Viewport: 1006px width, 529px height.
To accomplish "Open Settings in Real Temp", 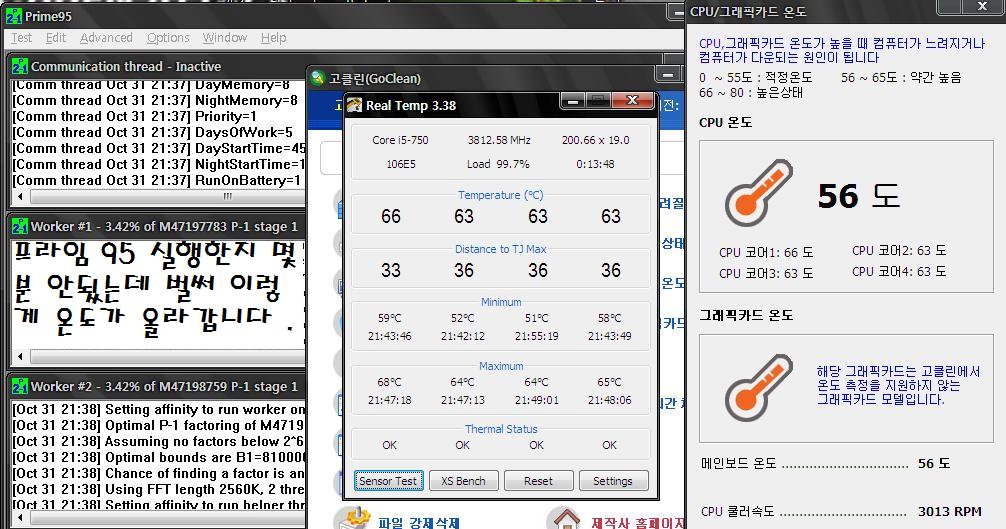I will click(x=613, y=481).
